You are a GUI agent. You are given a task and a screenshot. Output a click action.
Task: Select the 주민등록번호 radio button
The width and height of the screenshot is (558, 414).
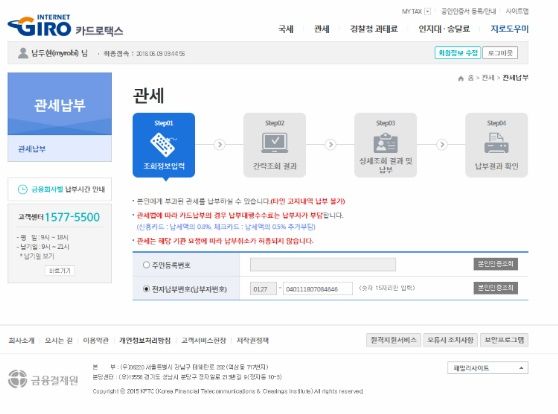coord(146,265)
